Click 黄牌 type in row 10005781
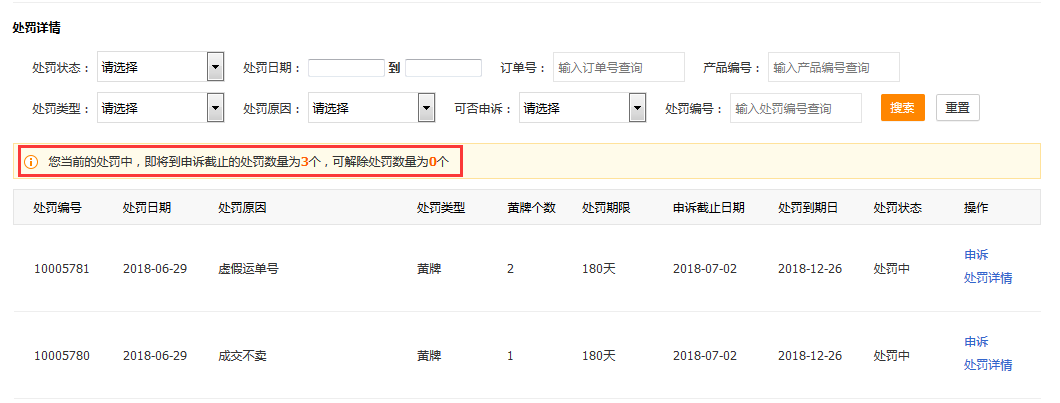The width and height of the screenshot is (1060, 403). pyautogui.click(x=429, y=268)
